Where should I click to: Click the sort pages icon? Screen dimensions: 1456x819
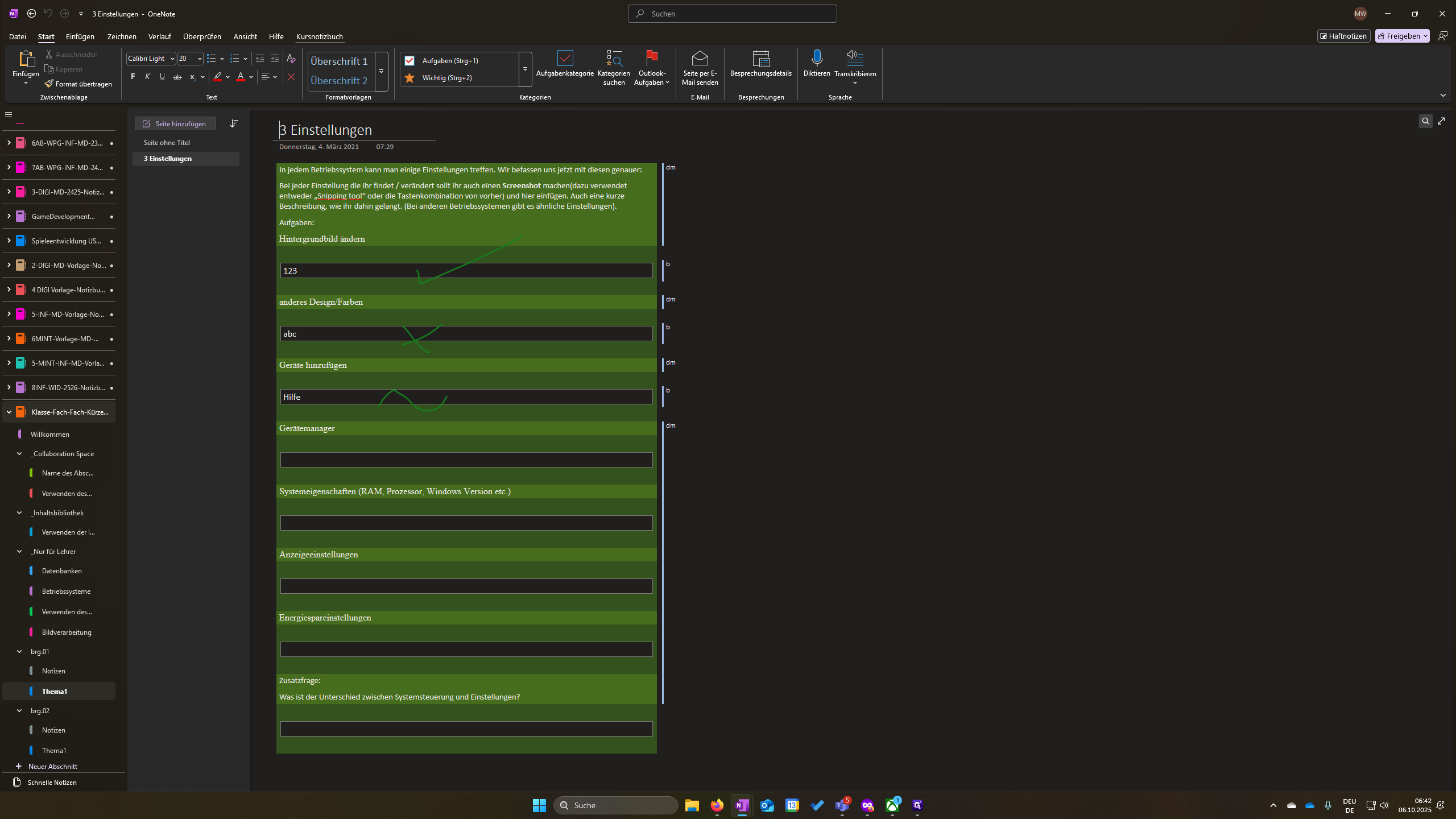(x=234, y=123)
